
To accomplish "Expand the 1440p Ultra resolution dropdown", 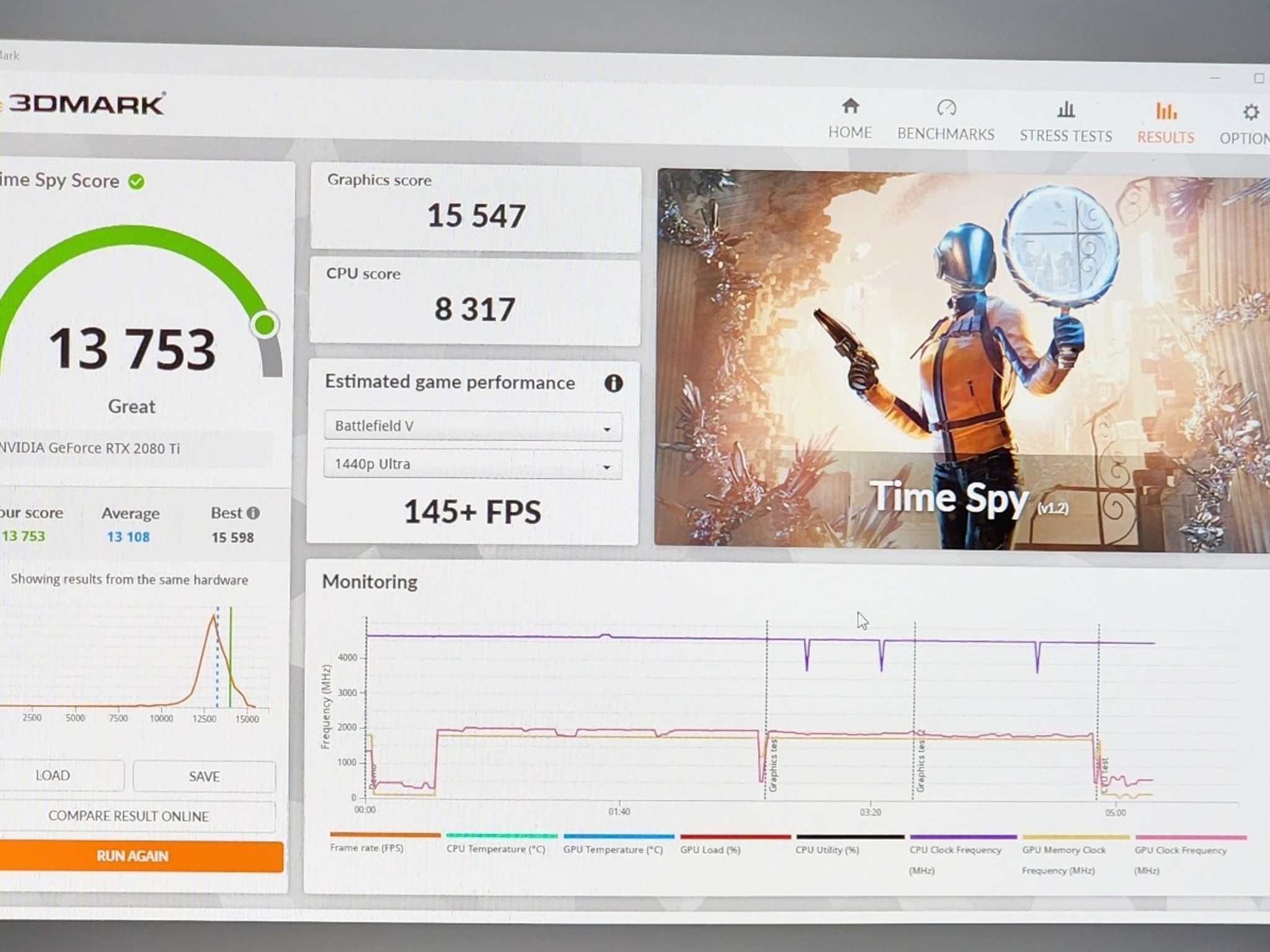I will 473,464.
